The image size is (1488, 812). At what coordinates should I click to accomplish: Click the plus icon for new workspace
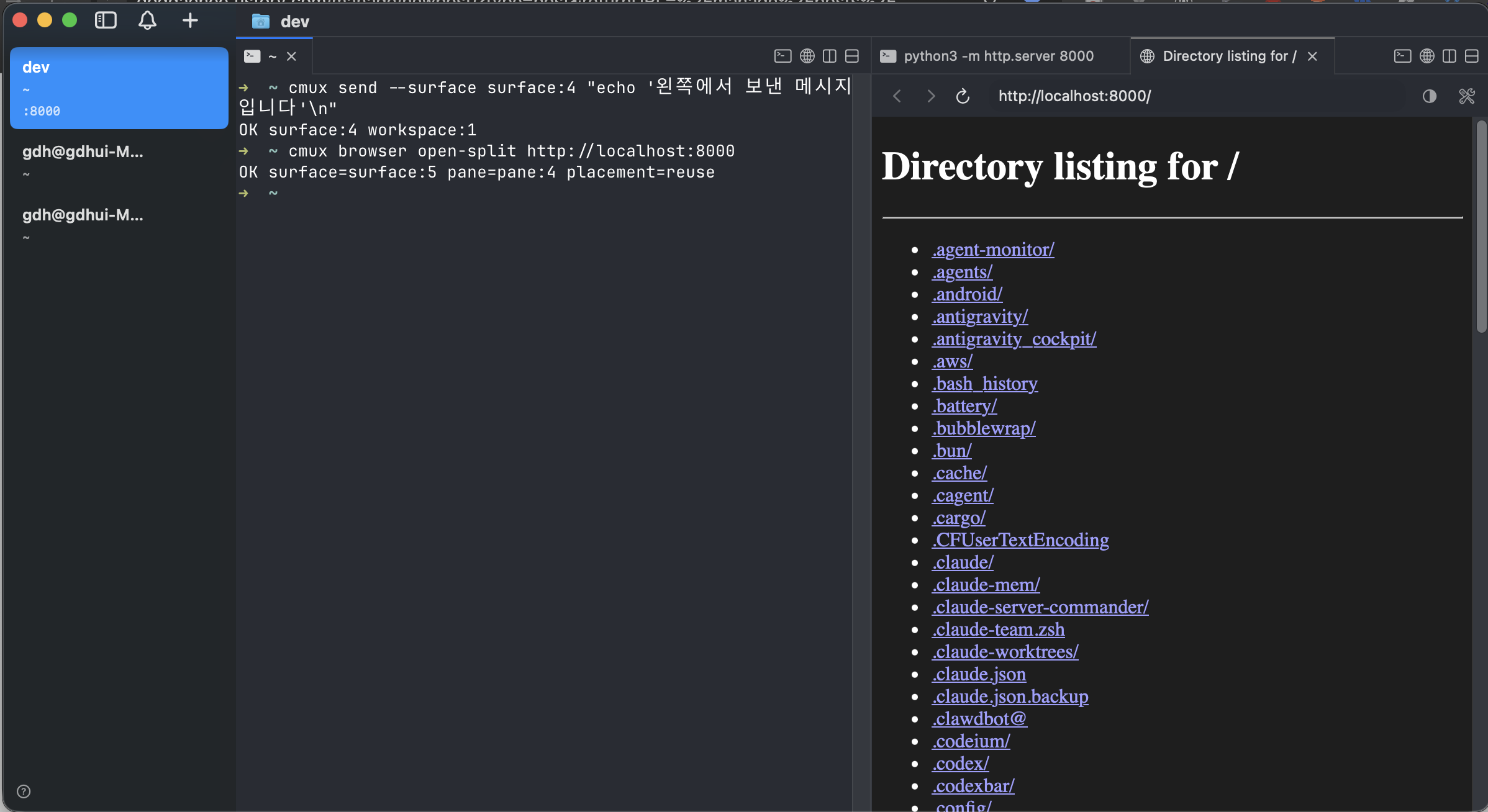(x=190, y=20)
